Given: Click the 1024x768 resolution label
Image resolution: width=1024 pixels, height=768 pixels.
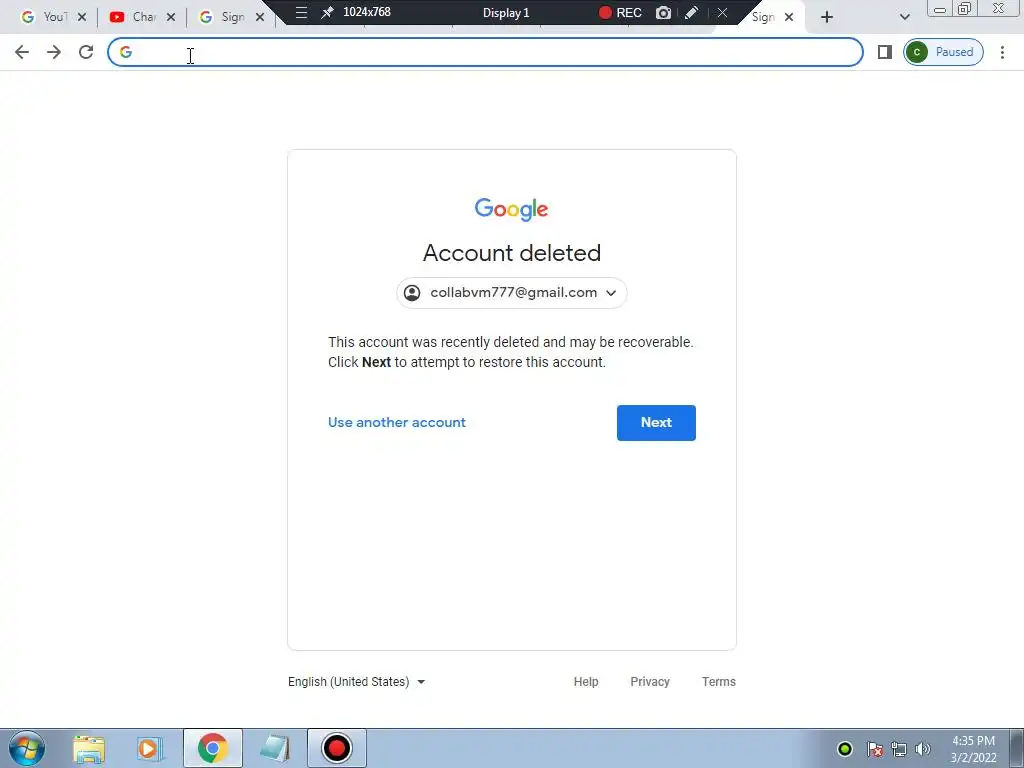Looking at the screenshot, I should click(x=367, y=12).
